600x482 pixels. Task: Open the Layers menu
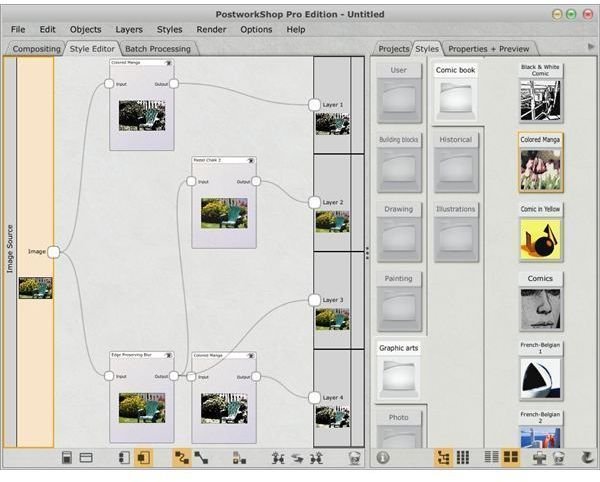(129, 29)
